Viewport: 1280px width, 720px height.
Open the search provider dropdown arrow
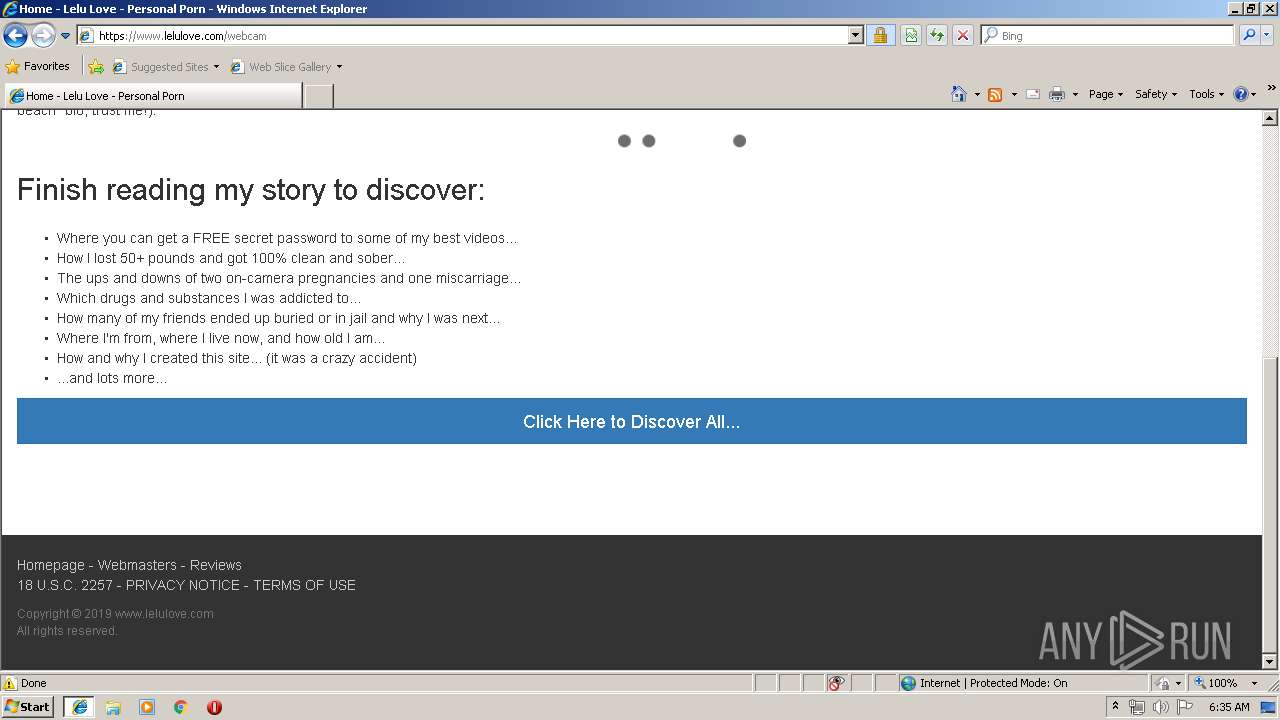(1267, 35)
